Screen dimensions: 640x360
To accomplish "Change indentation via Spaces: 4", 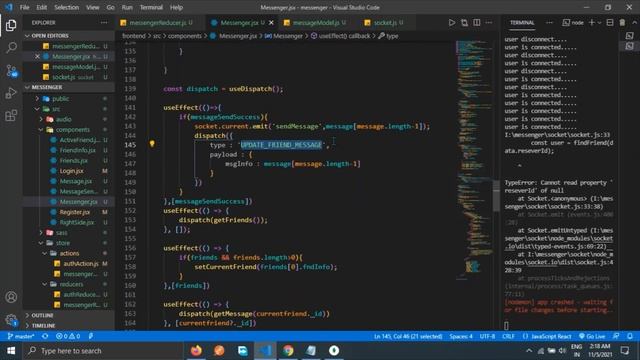I will tap(461, 336).
